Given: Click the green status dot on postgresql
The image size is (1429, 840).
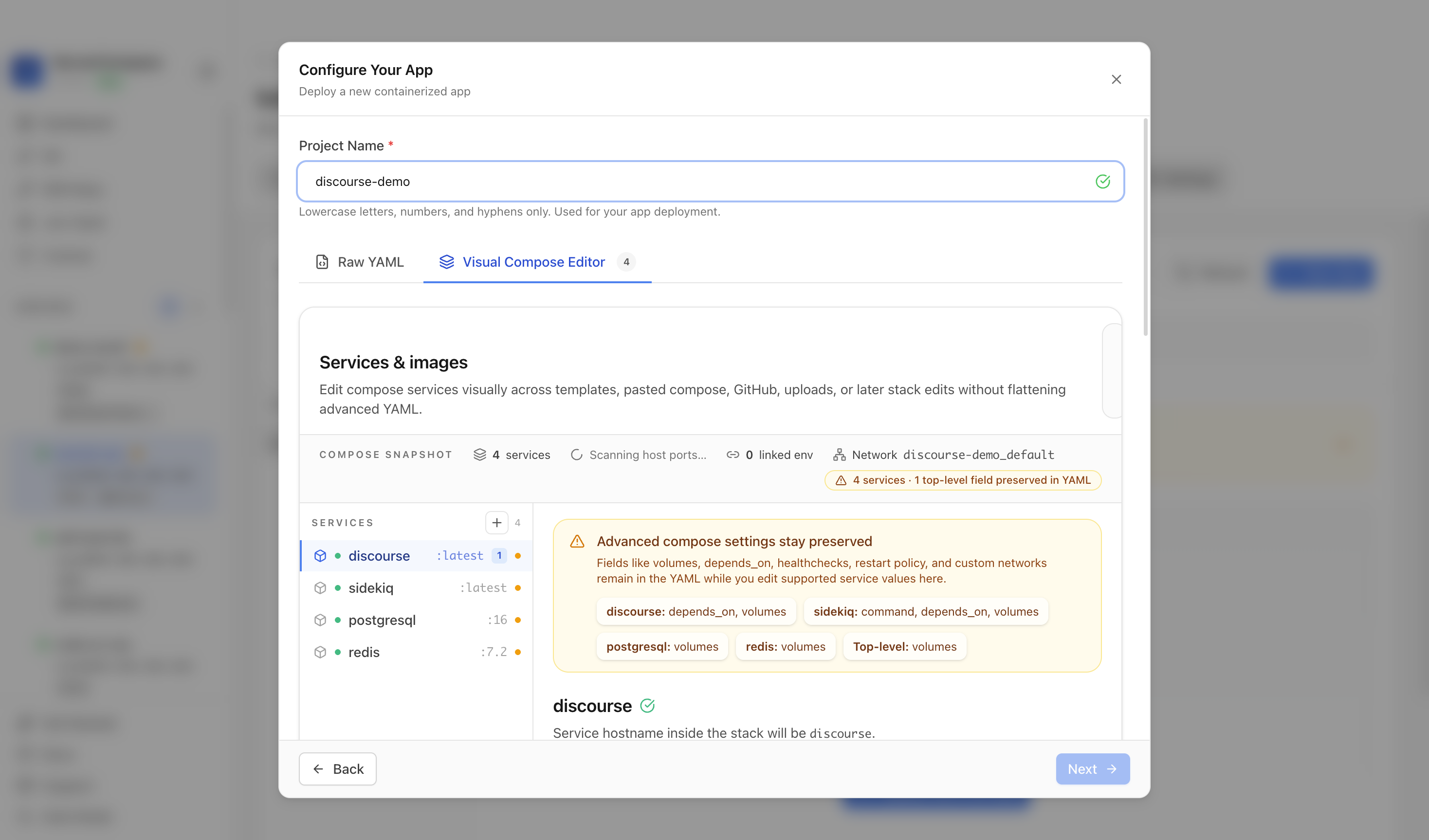Looking at the screenshot, I should coord(337,620).
